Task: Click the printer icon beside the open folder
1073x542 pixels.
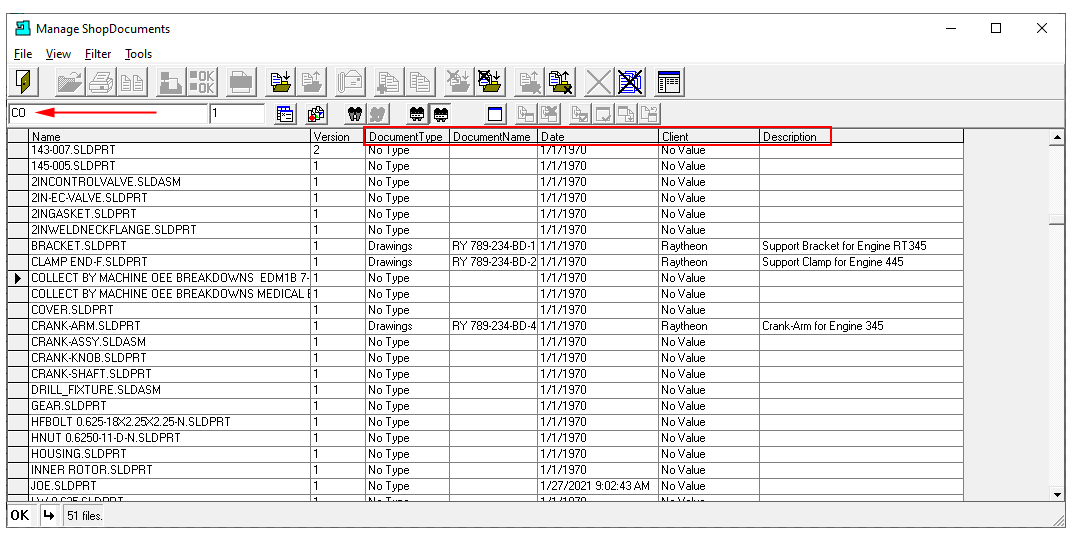Action: tap(101, 82)
